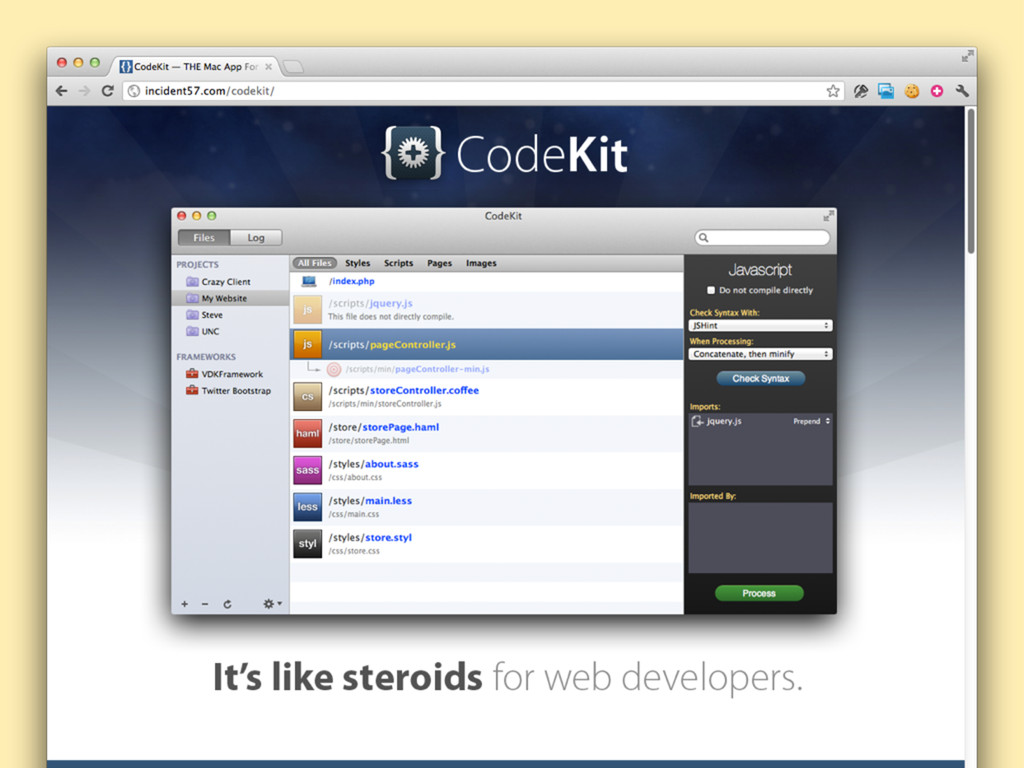Select the /index.php file row
Image resolution: width=1024 pixels, height=768 pixels.
click(x=487, y=281)
